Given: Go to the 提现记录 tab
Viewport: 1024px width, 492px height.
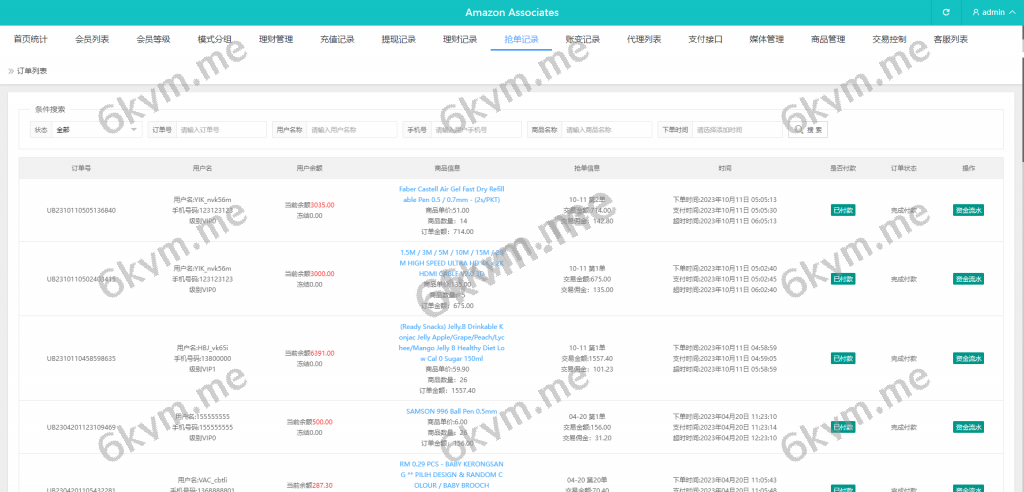Looking at the screenshot, I should click(x=399, y=39).
